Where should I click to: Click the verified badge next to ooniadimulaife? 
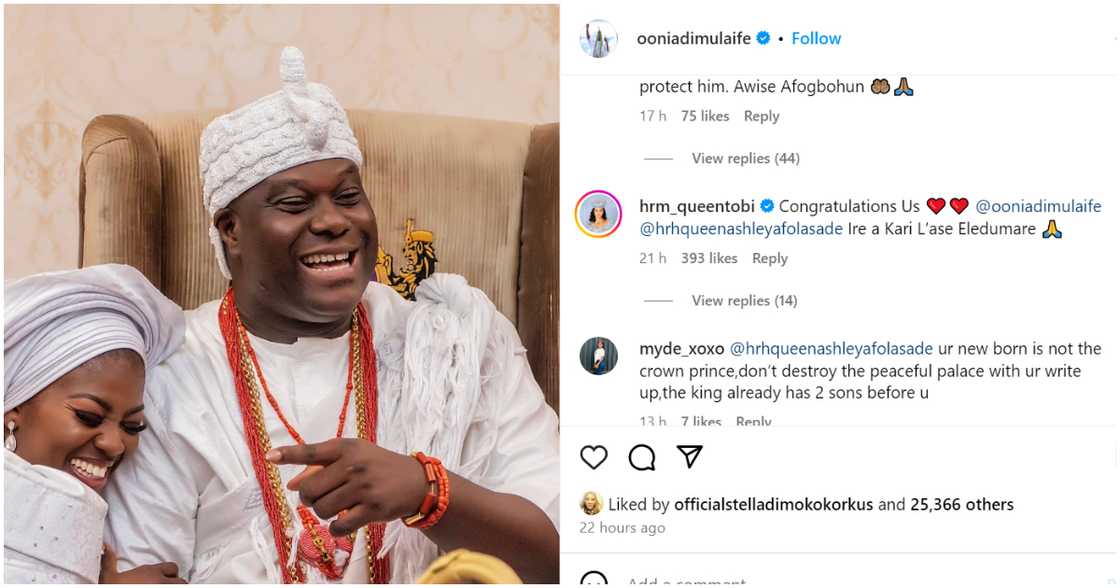[763, 38]
